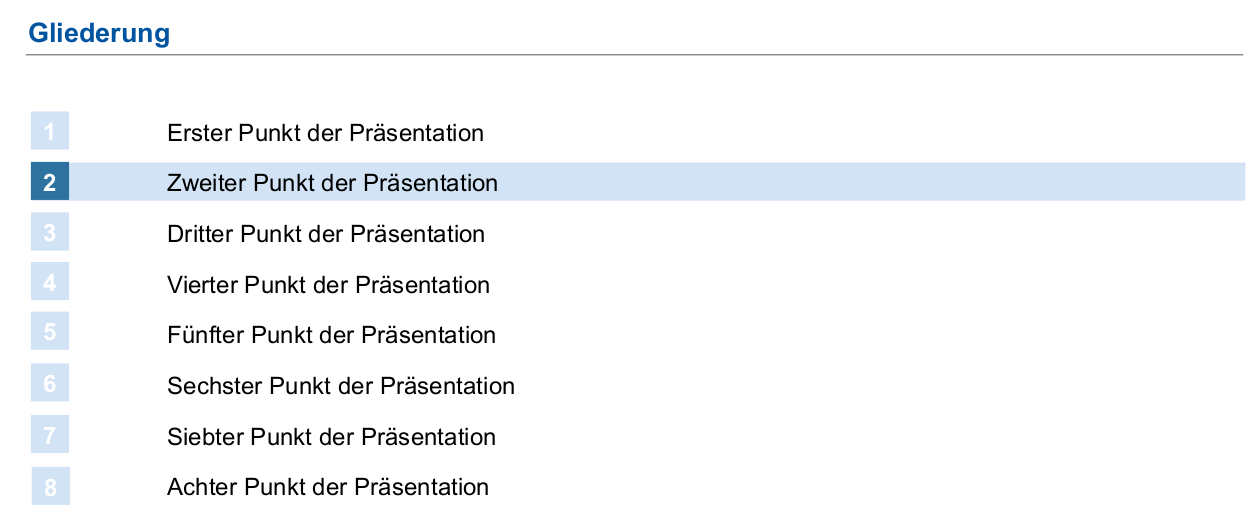The width and height of the screenshot is (1259, 516).
Task: Click the number 7 box
Action: click(x=50, y=436)
